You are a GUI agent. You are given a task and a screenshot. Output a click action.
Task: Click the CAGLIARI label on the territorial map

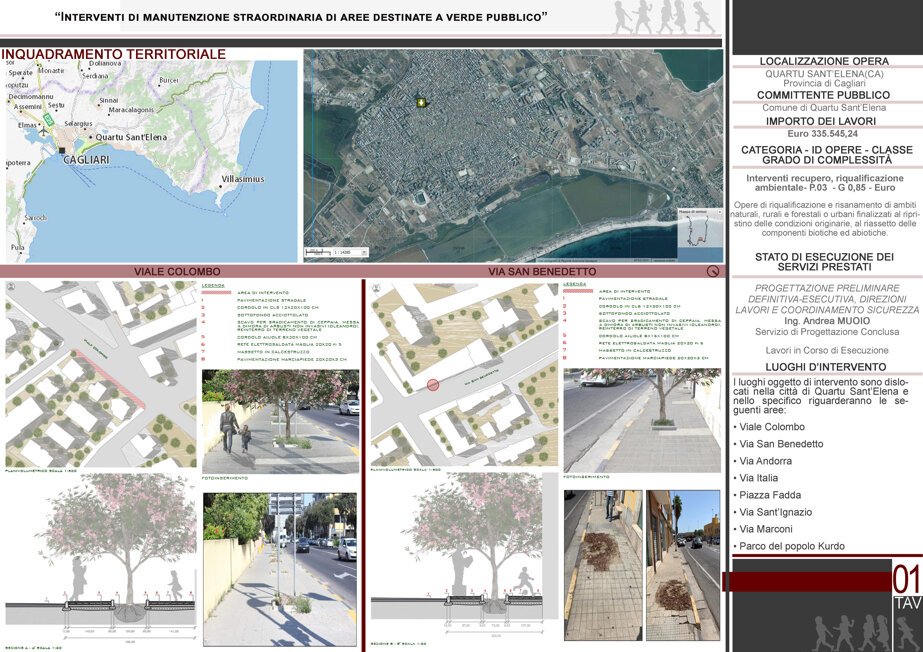point(86,160)
